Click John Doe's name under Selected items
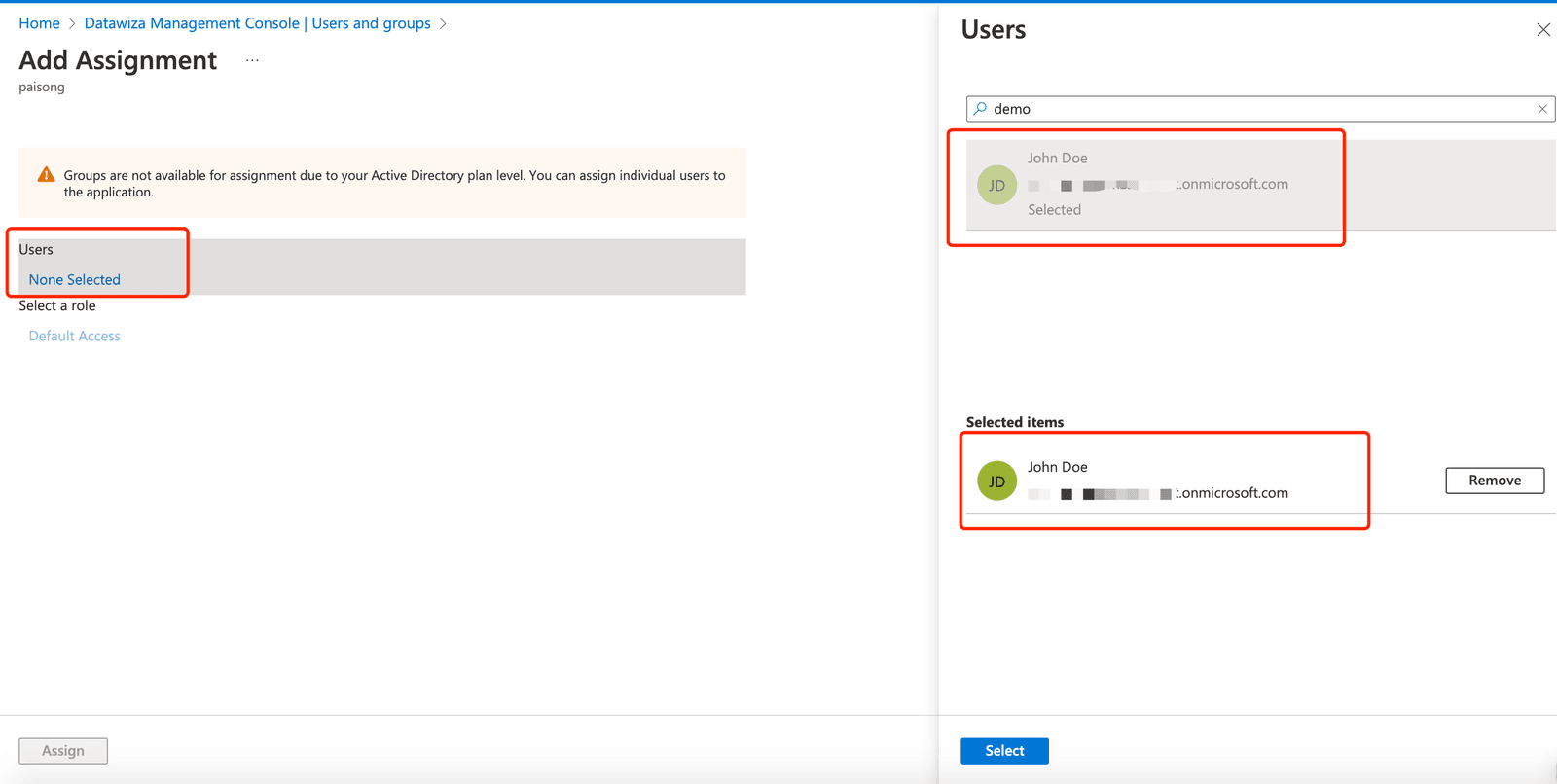Viewport: 1557px width, 784px height. tap(1058, 467)
